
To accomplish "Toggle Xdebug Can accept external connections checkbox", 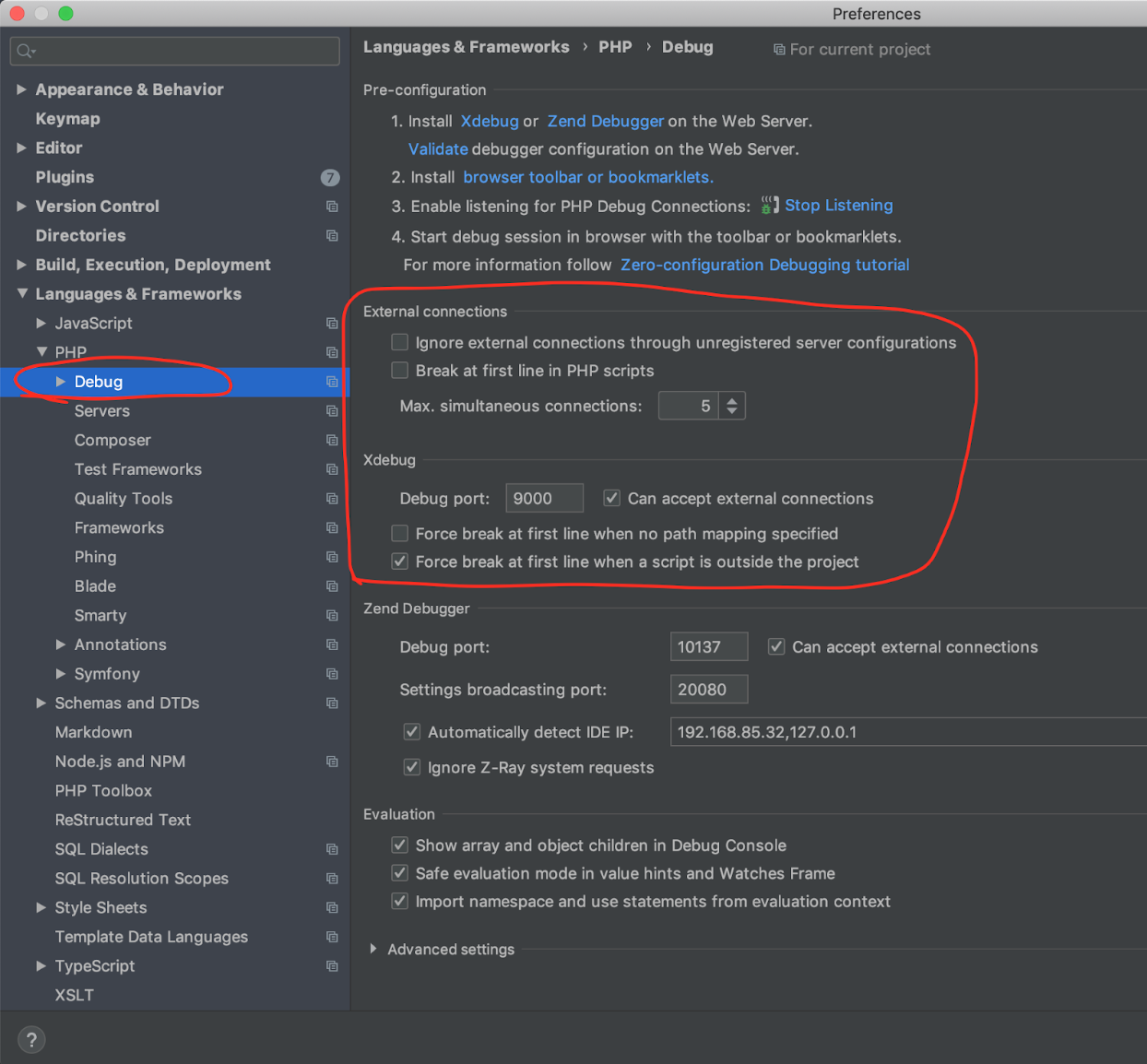I will pos(611,498).
